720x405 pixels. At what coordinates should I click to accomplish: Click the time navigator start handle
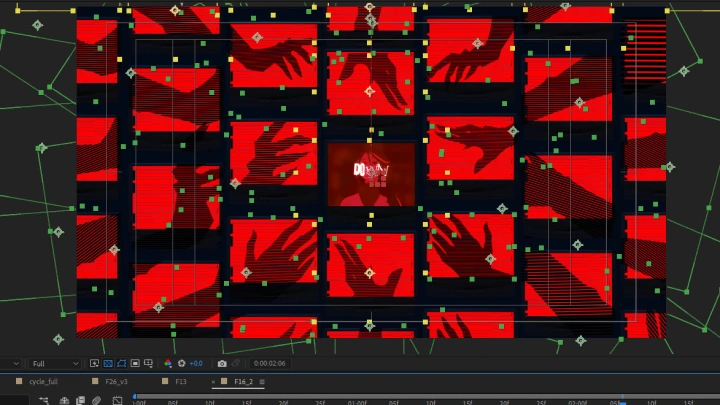tap(135, 396)
